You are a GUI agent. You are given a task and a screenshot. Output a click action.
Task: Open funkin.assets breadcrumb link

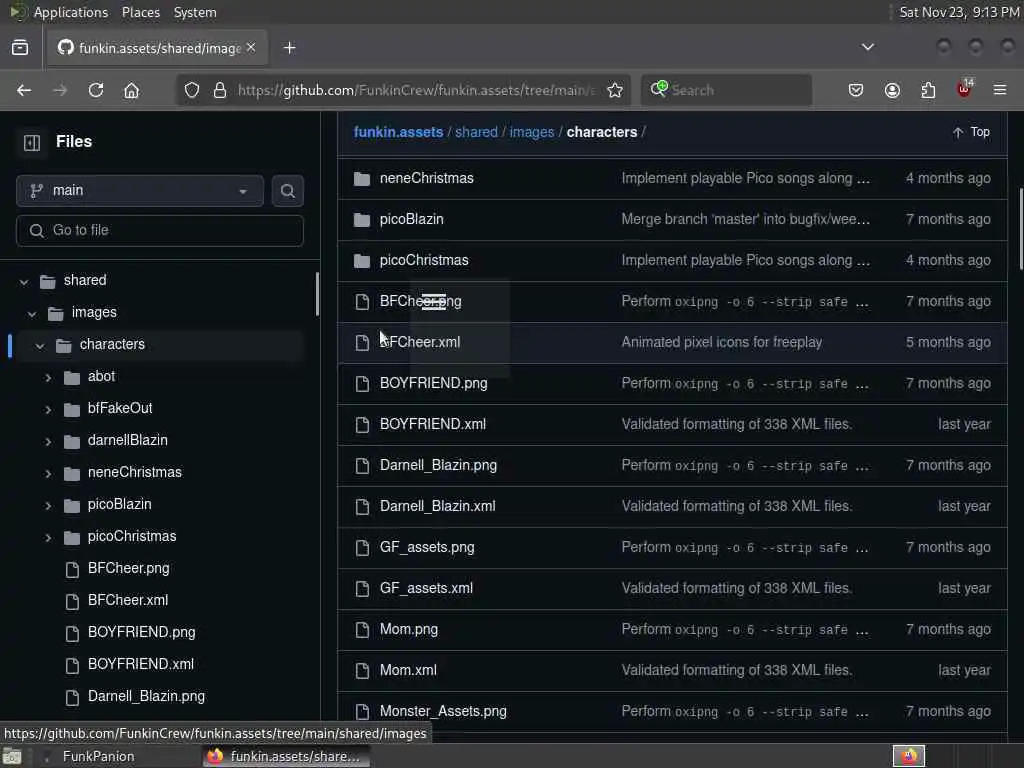tap(398, 132)
